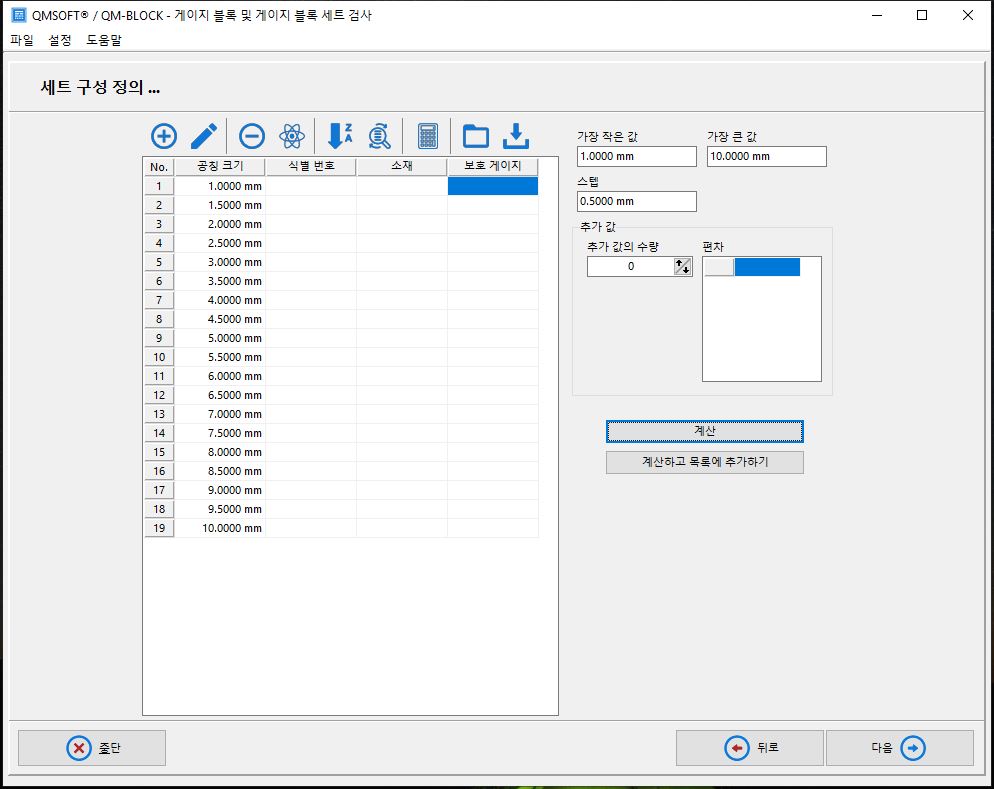Viewport: 994px width, 789px height.
Task: Proceed with the 다음 button
Action: tap(900, 748)
